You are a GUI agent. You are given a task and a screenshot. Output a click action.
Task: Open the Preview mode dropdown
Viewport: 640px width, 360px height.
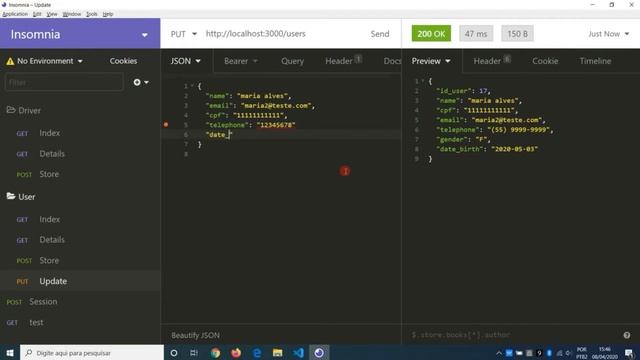coord(431,61)
